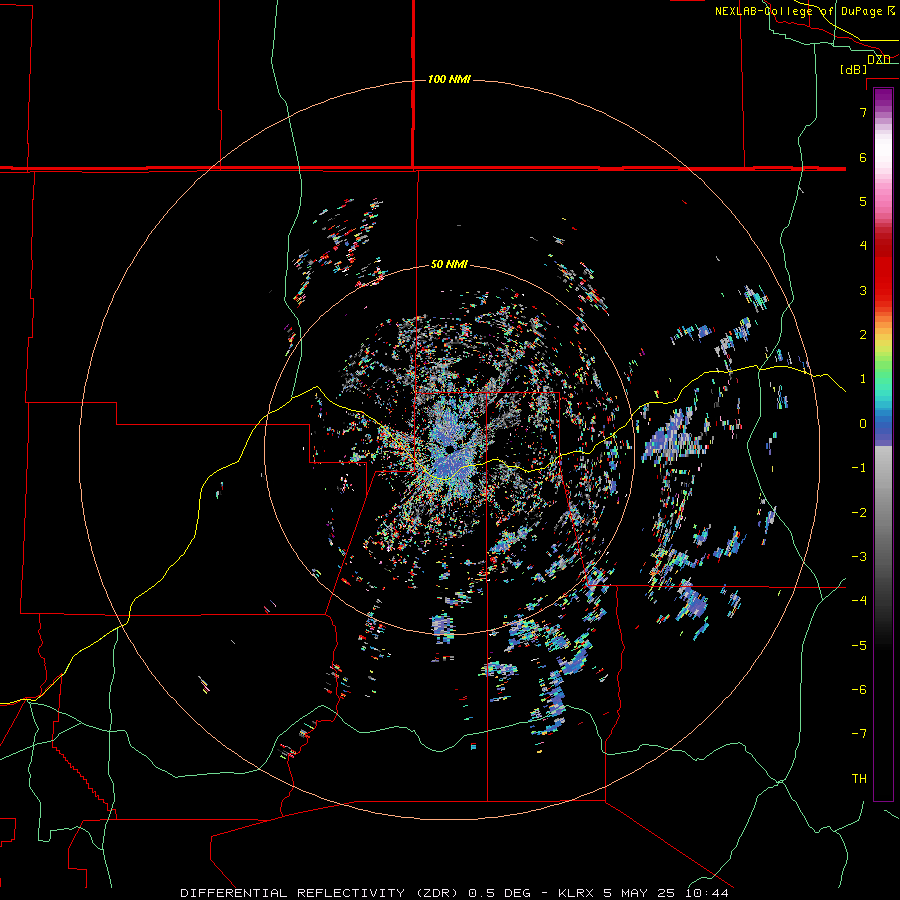Click the TH label below color scale

859,779
